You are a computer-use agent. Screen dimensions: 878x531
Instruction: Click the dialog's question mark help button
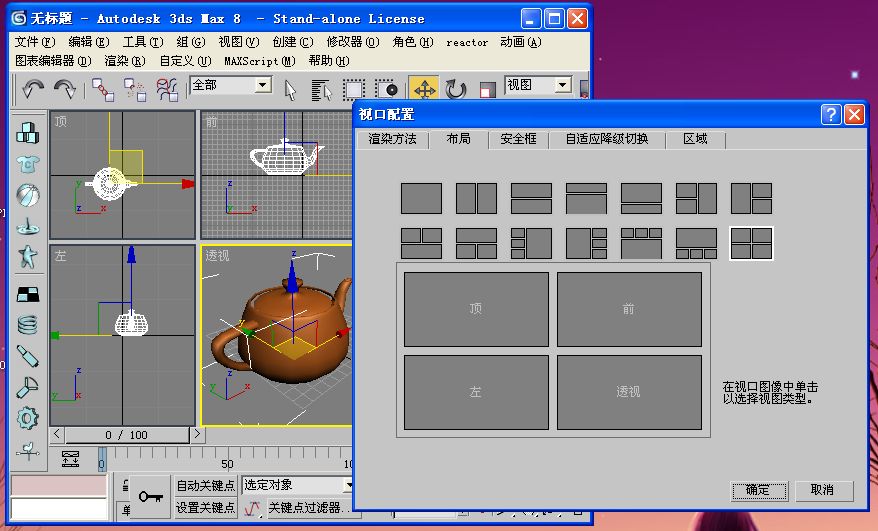pyautogui.click(x=831, y=115)
